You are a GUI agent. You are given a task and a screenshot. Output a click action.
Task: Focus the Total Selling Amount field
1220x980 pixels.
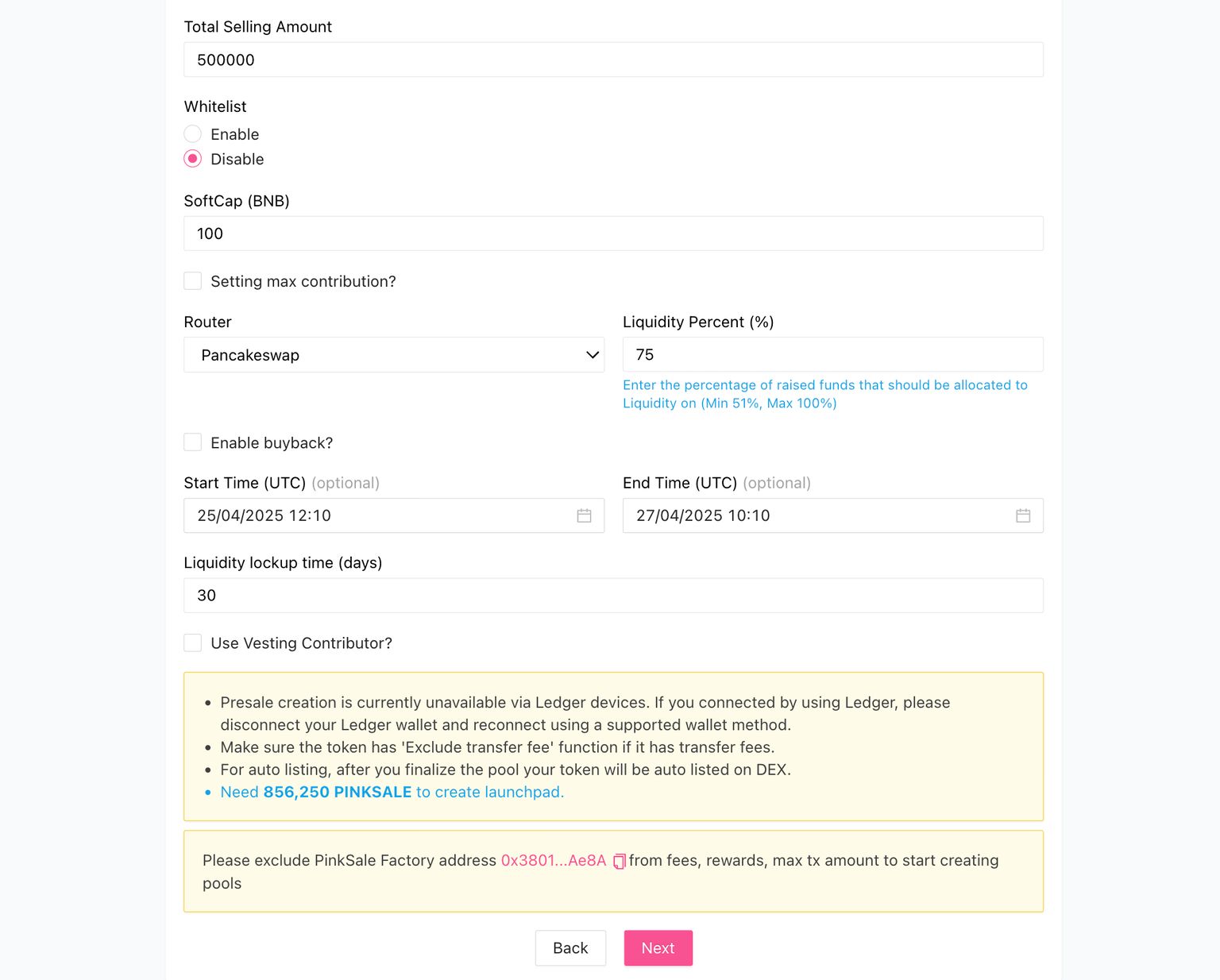point(613,60)
